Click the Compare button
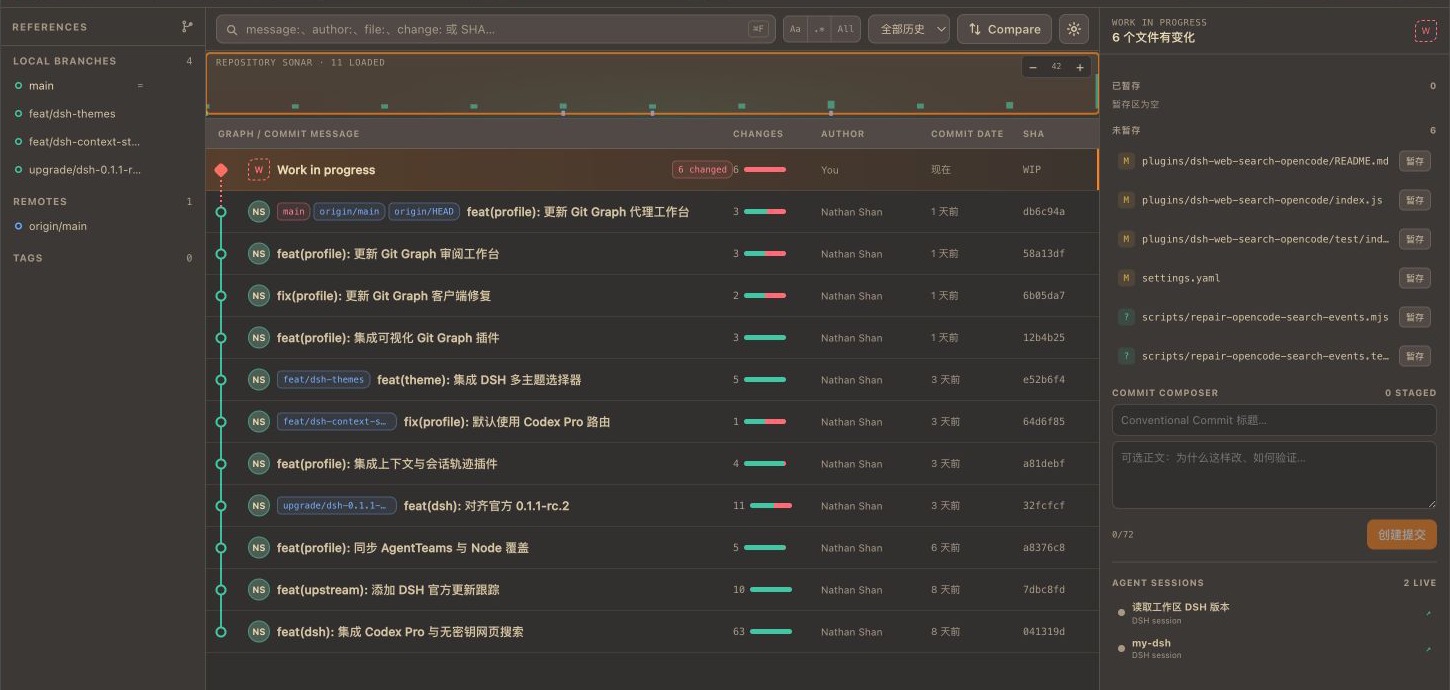The height and width of the screenshot is (690, 1450). click(x=1004, y=29)
